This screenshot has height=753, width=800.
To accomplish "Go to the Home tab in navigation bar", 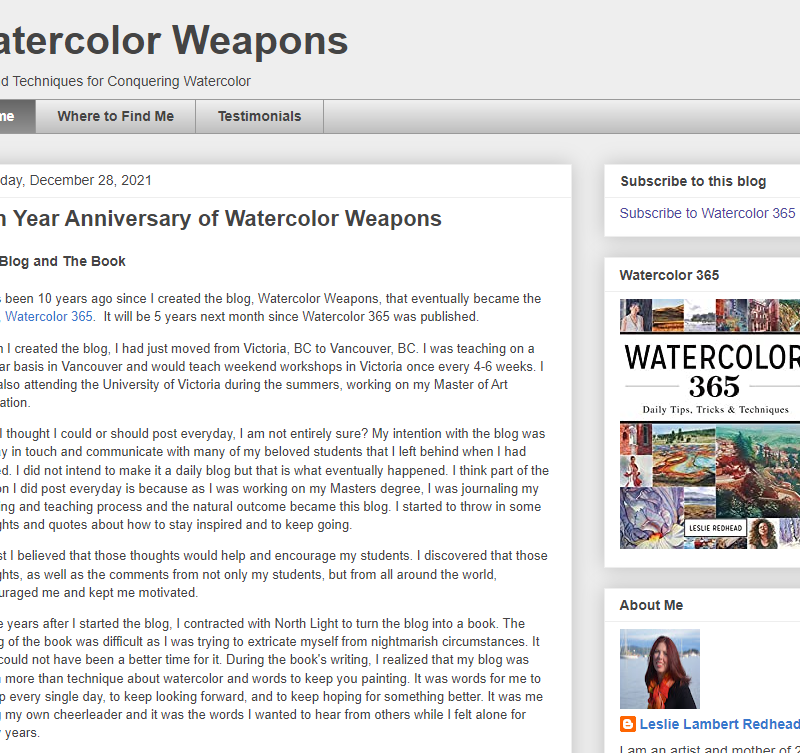I will 17,116.
